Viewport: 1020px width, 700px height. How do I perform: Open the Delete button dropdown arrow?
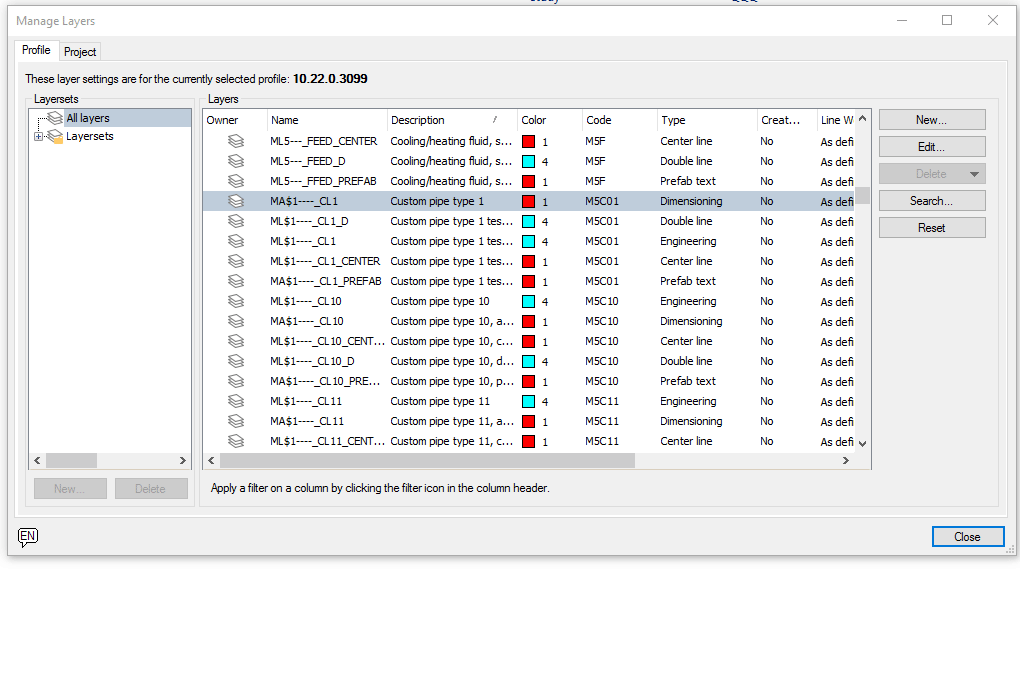tap(974, 174)
